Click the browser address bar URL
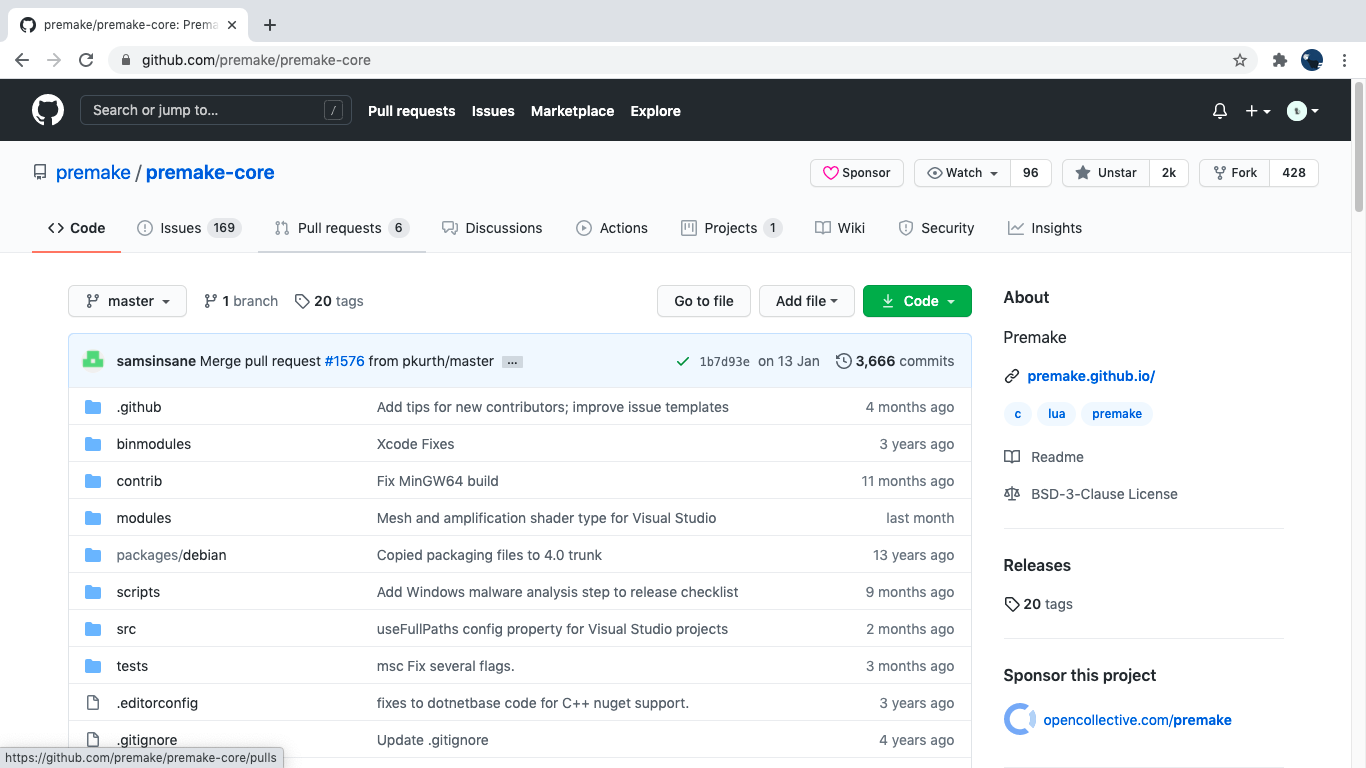Image resolution: width=1366 pixels, height=768 pixels. [256, 60]
